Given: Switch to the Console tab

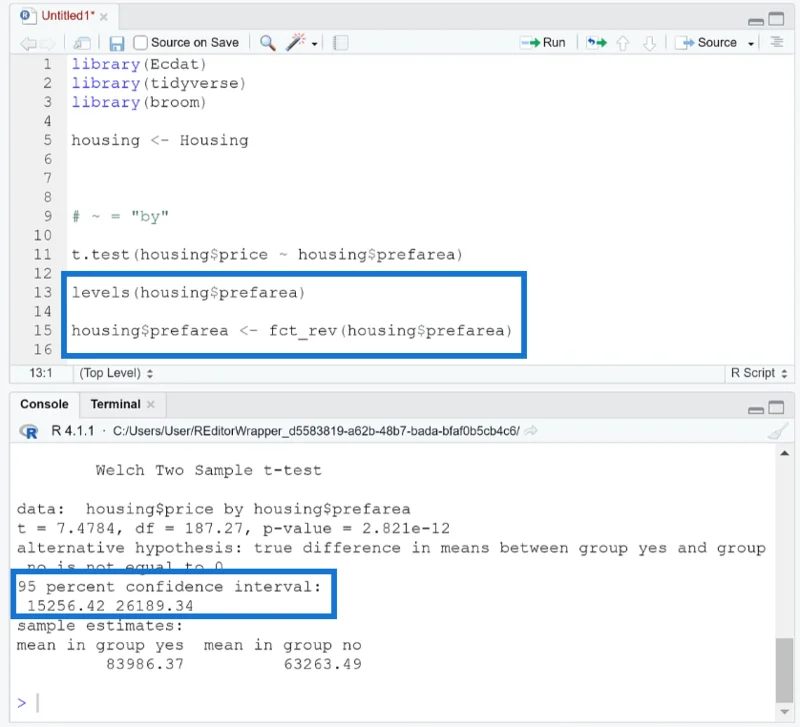Looking at the screenshot, I should coord(44,405).
